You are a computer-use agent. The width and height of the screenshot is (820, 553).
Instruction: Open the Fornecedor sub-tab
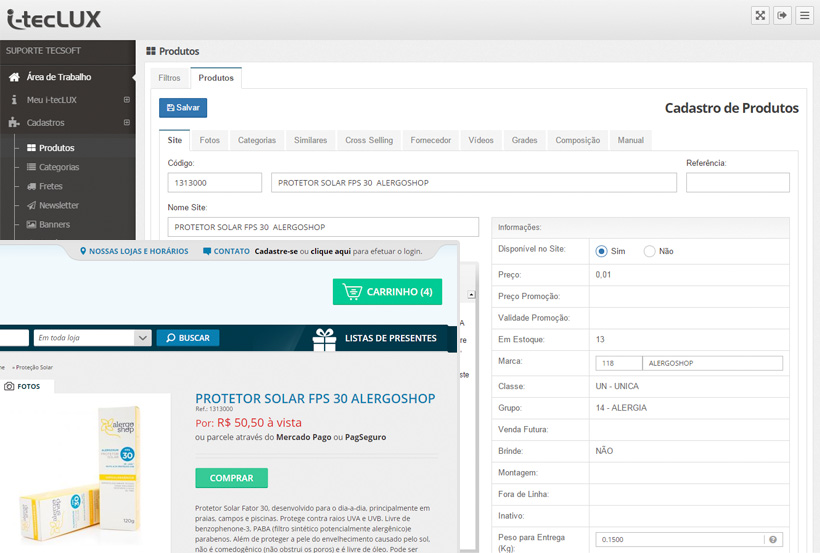coord(430,140)
